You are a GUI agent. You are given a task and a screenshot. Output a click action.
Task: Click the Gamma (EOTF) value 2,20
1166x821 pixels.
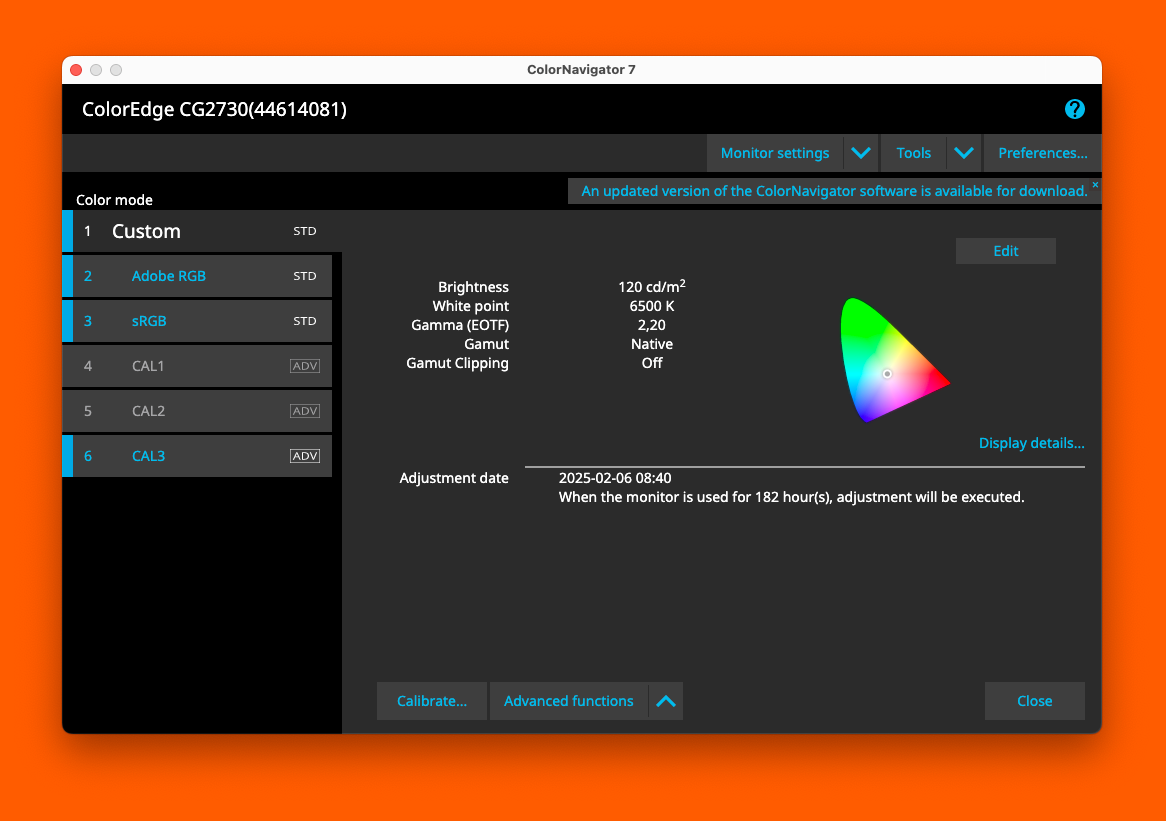(x=651, y=325)
